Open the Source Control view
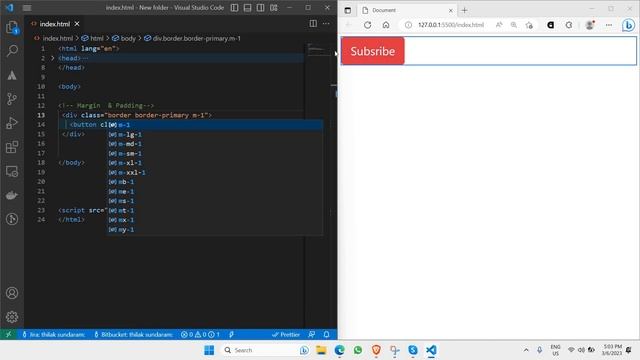 click(12, 98)
